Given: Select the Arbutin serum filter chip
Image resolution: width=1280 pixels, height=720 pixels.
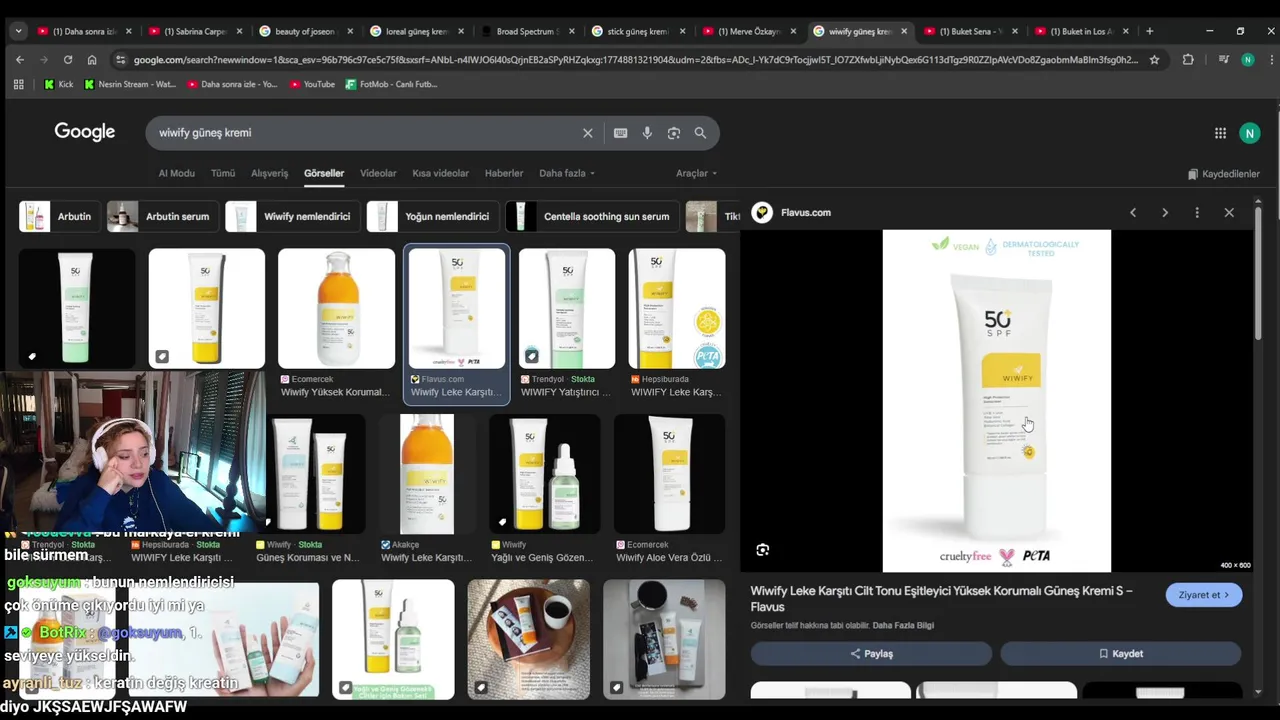Looking at the screenshot, I should pyautogui.click(x=162, y=216).
